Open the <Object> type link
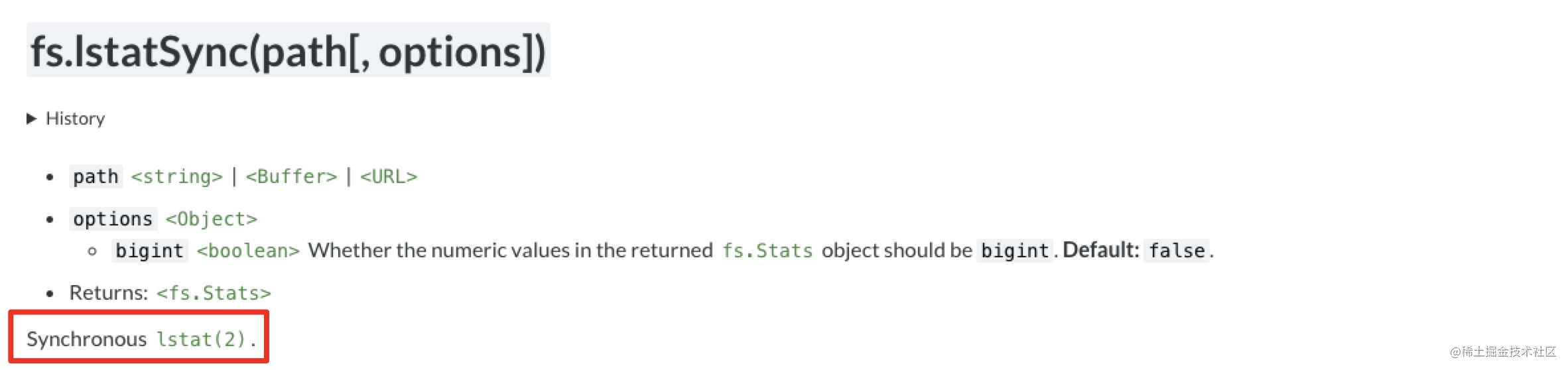The width and height of the screenshot is (1568, 370). [x=212, y=219]
